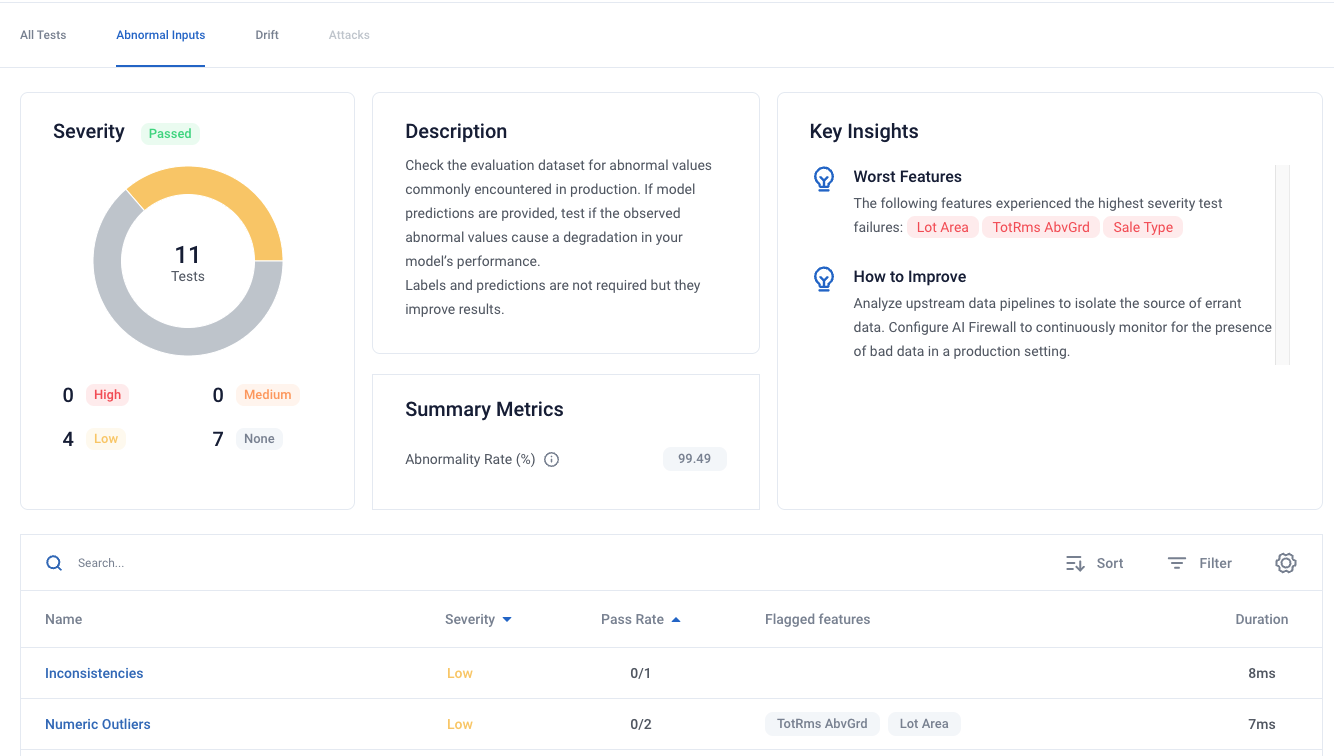Viewport: 1334px width, 756px height.
Task: Click the Worst Features lightbulb icon
Action: pyautogui.click(x=823, y=179)
